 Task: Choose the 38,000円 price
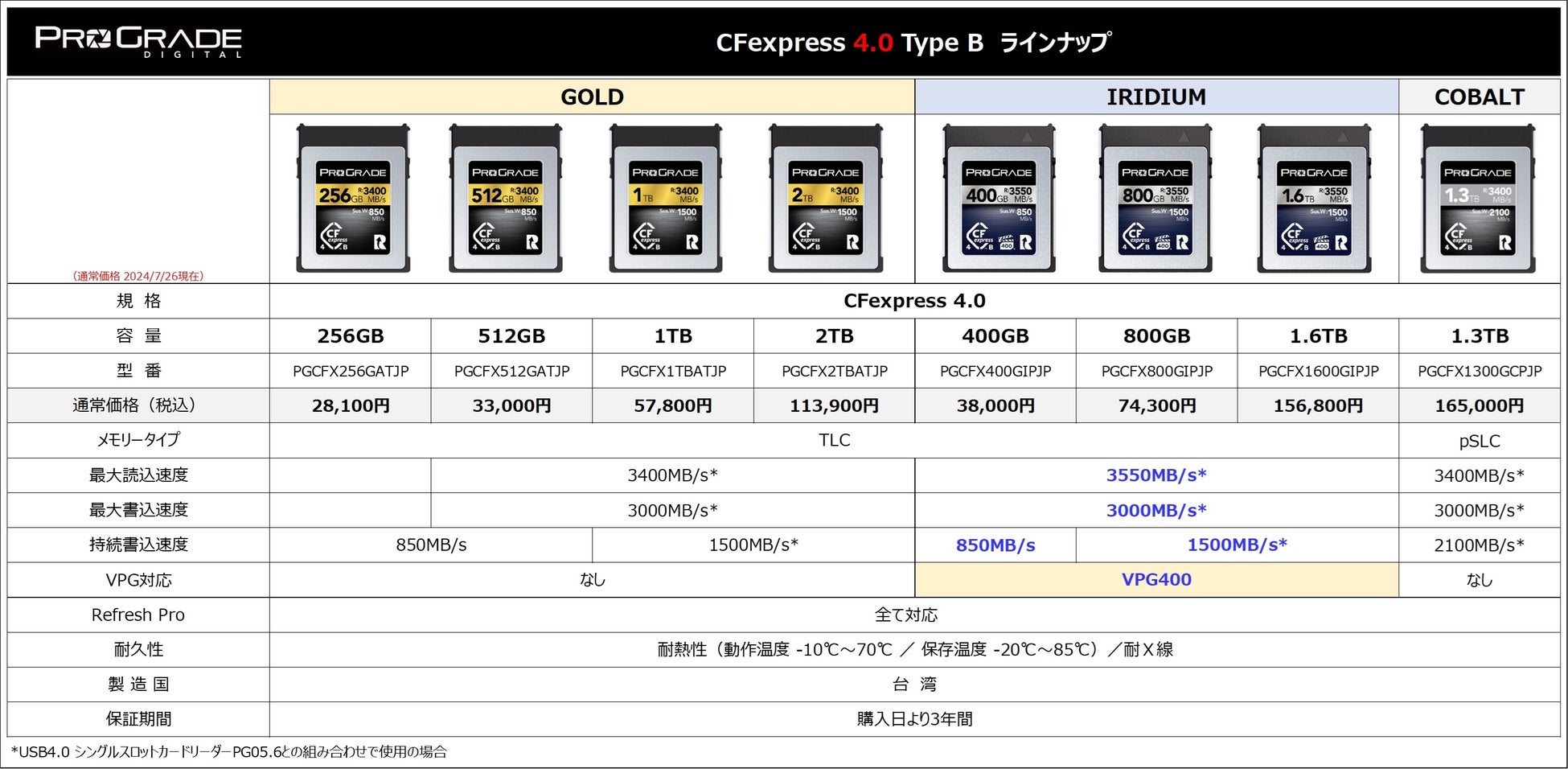[x=995, y=405]
